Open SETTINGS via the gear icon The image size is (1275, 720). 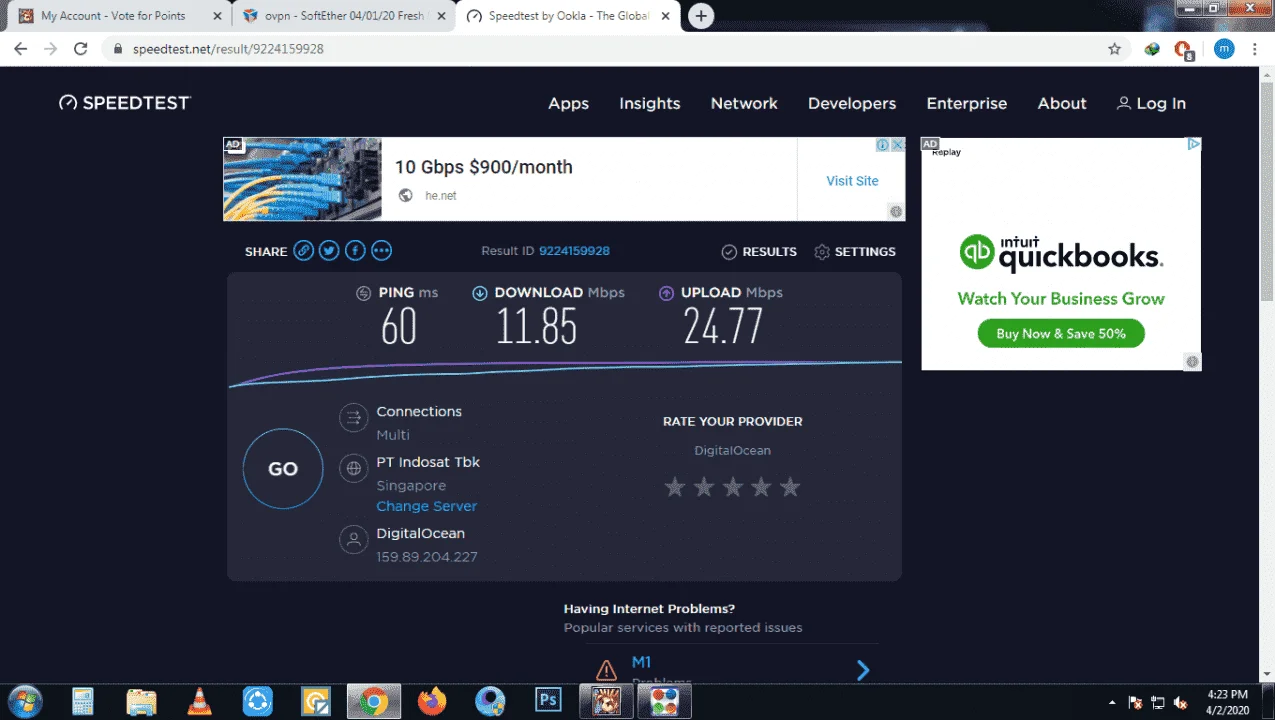(x=822, y=252)
